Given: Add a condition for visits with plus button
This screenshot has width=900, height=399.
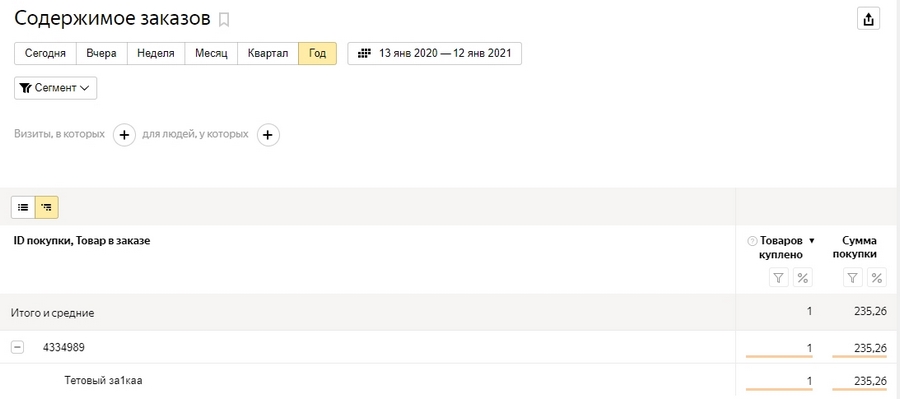Looking at the screenshot, I should tap(124, 135).
